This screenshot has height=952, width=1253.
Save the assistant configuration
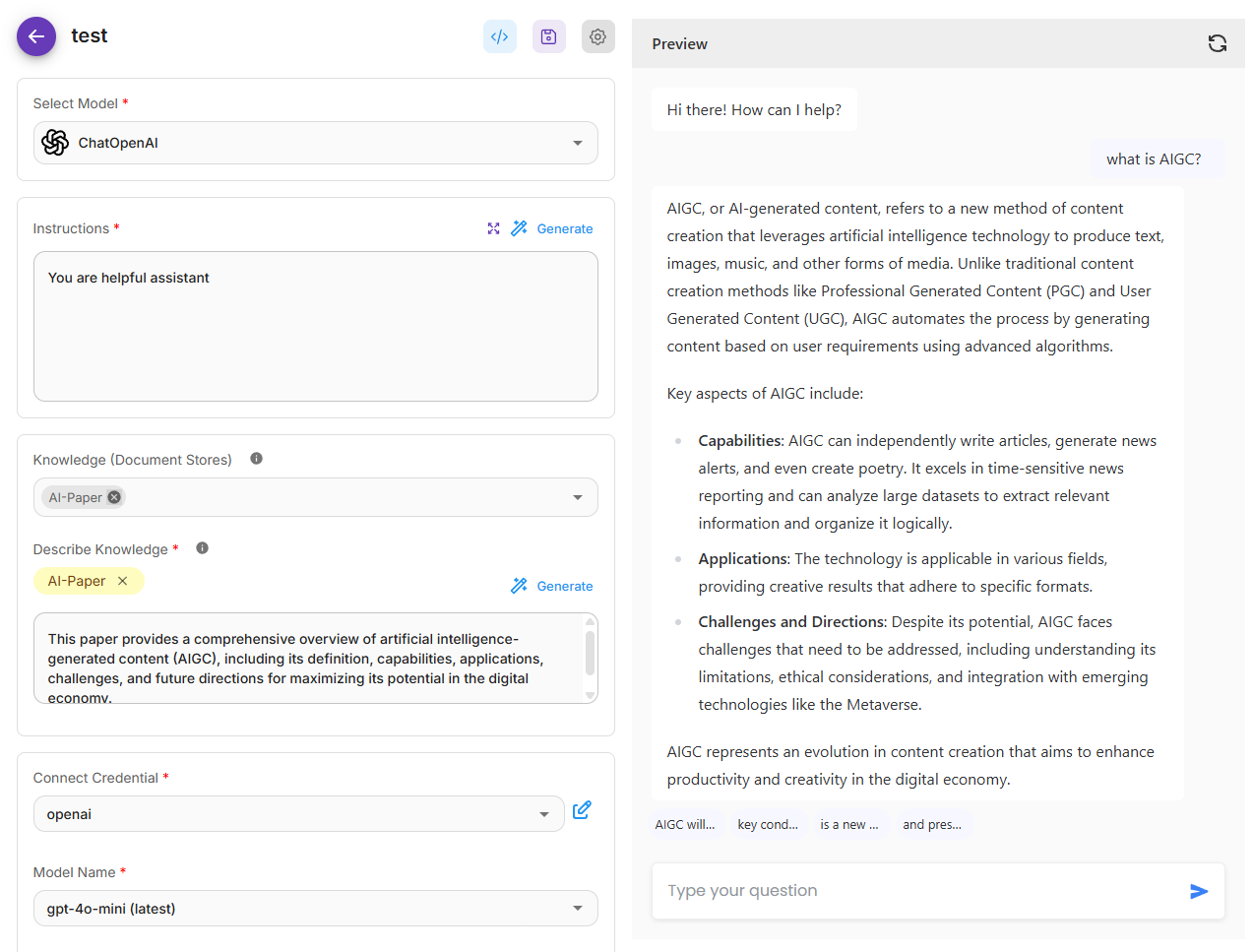pos(548,35)
